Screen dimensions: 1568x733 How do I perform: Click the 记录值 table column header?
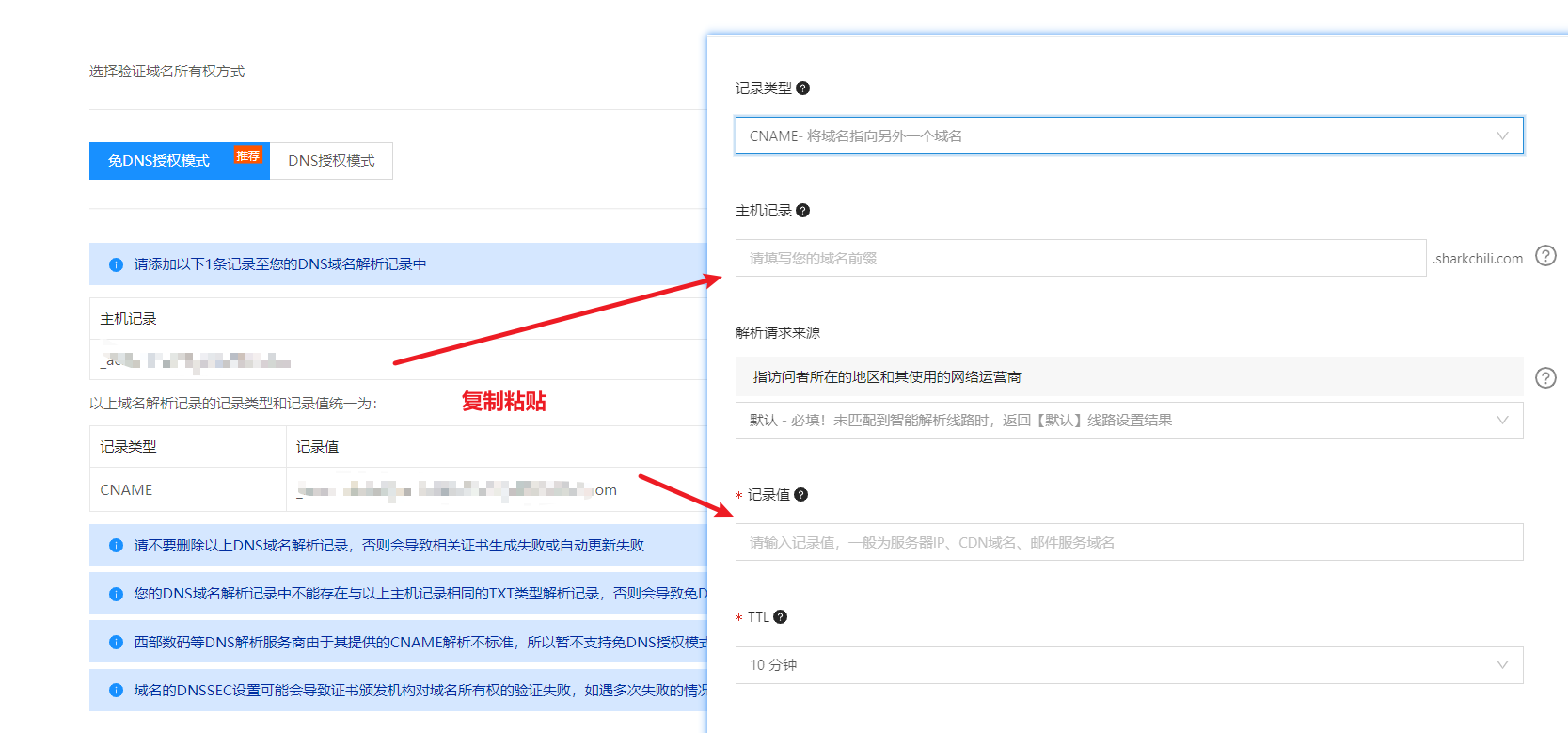(317, 446)
